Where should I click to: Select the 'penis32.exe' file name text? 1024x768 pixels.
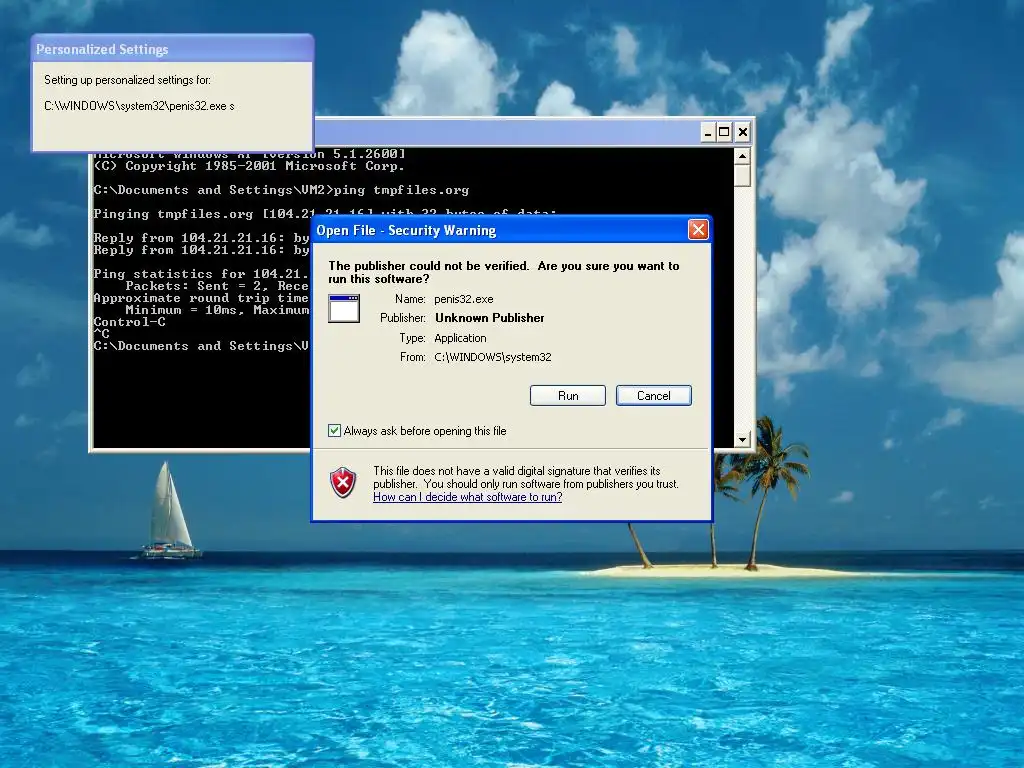[x=464, y=299]
